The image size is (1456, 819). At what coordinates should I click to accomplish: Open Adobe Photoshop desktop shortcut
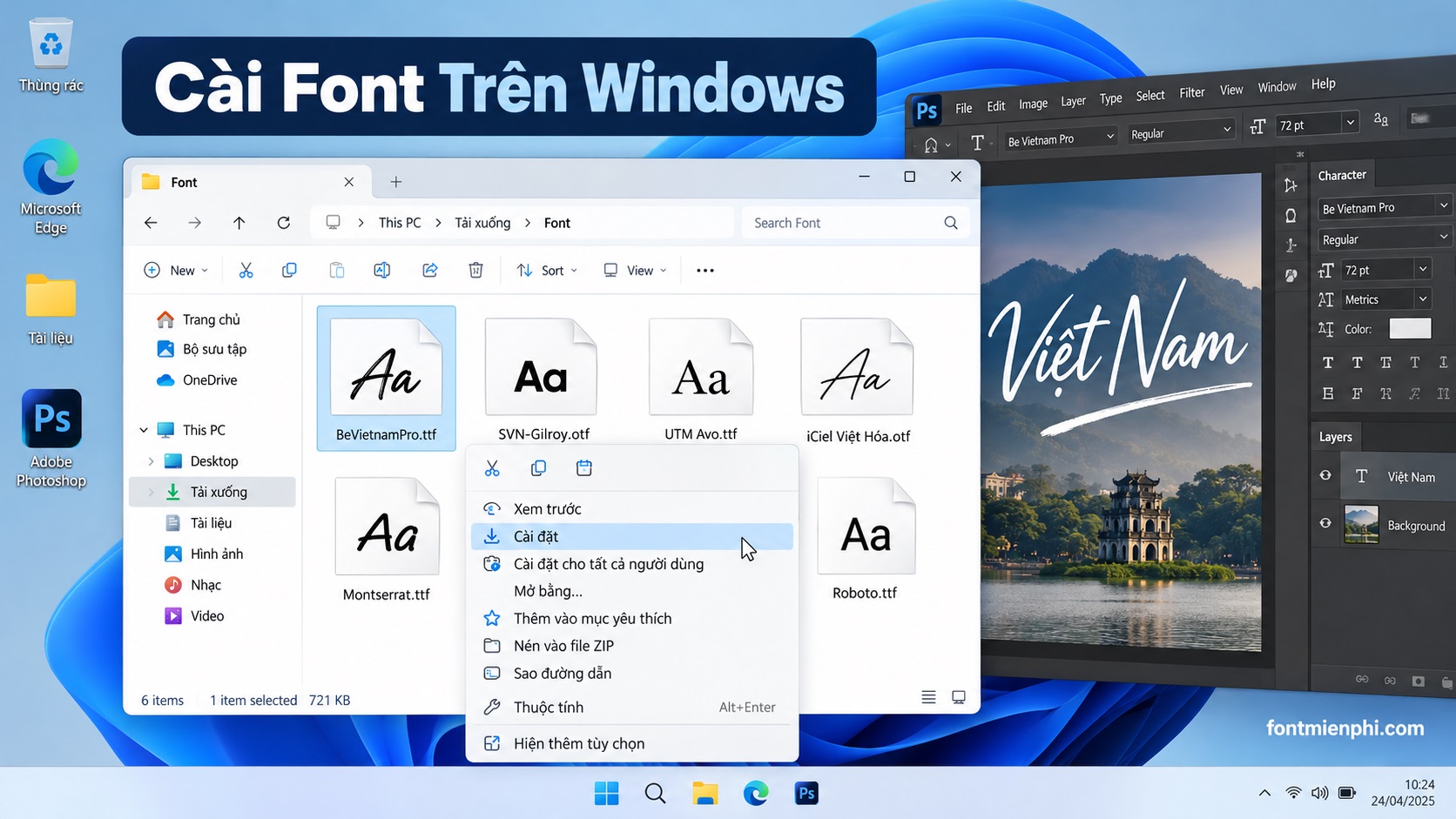pyautogui.click(x=51, y=438)
